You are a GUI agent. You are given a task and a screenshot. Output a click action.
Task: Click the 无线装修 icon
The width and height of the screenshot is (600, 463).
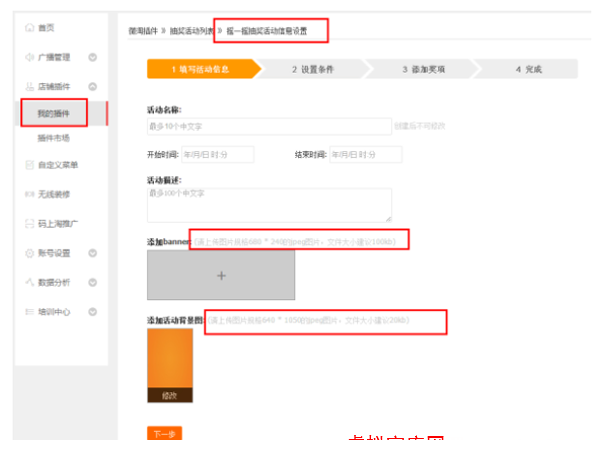[29, 194]
